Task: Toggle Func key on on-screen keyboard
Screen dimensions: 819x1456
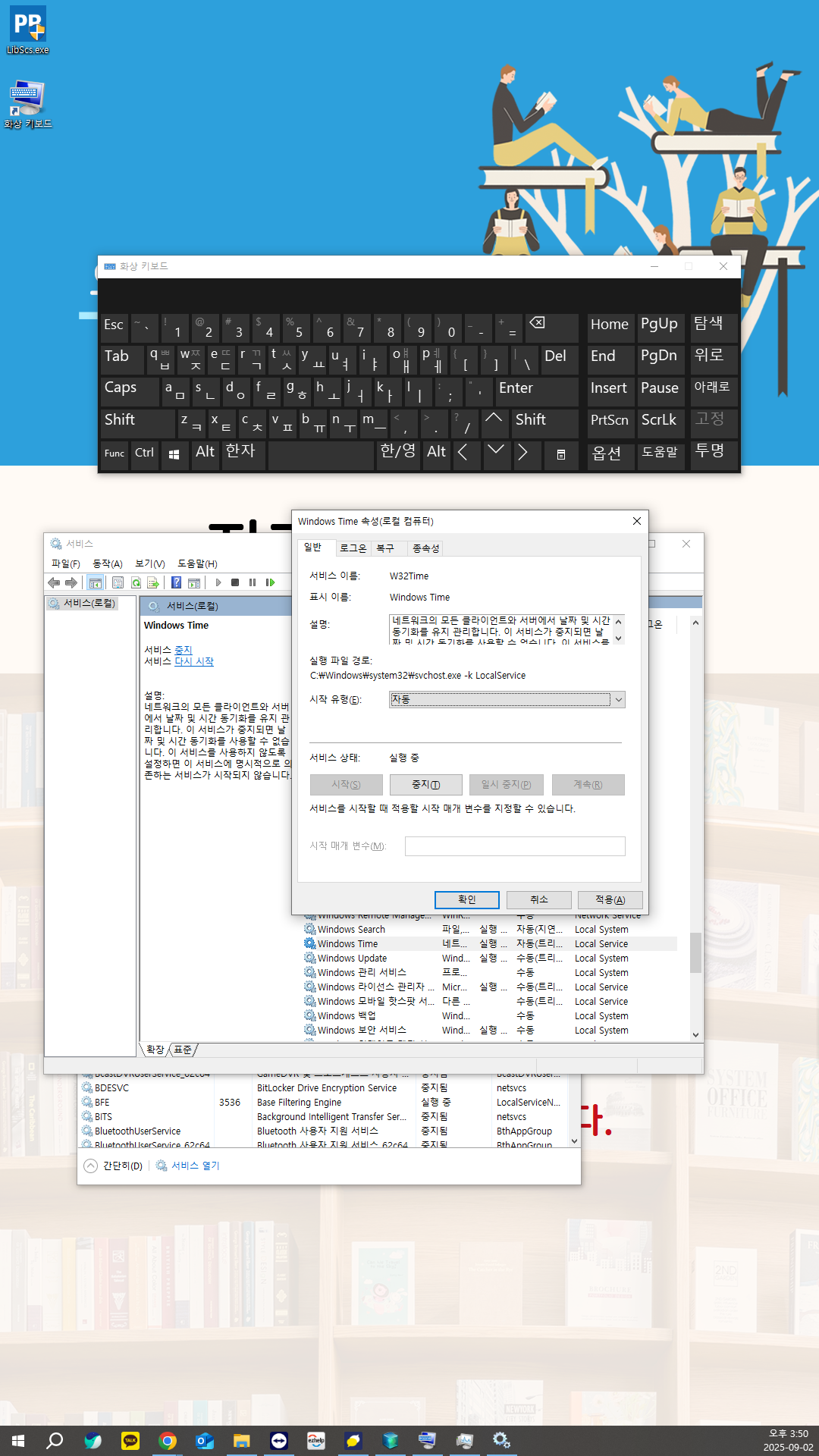Action: point(115,454)
